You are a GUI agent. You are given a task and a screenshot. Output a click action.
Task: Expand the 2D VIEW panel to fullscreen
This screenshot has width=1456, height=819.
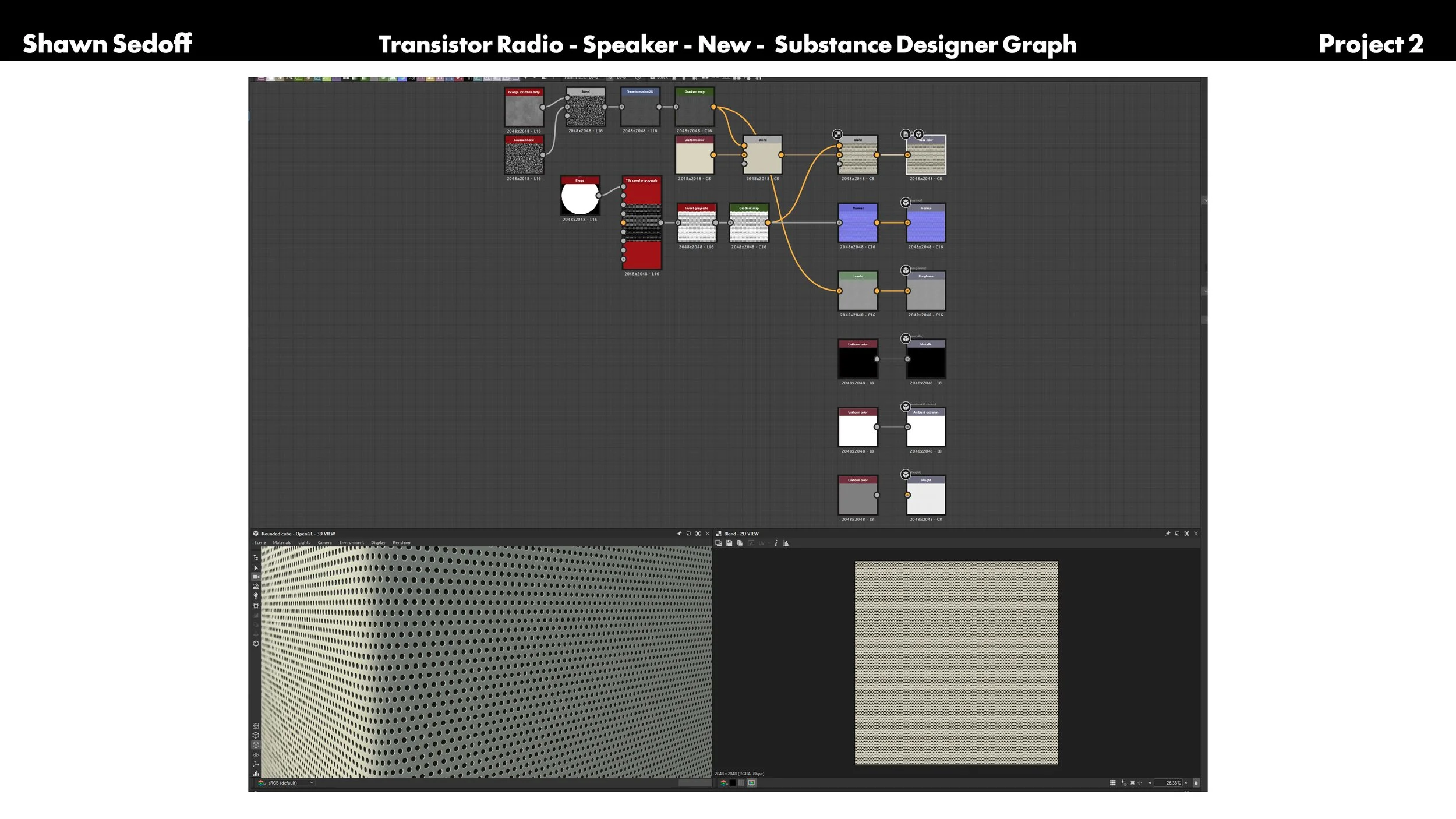pos(1186,534)
